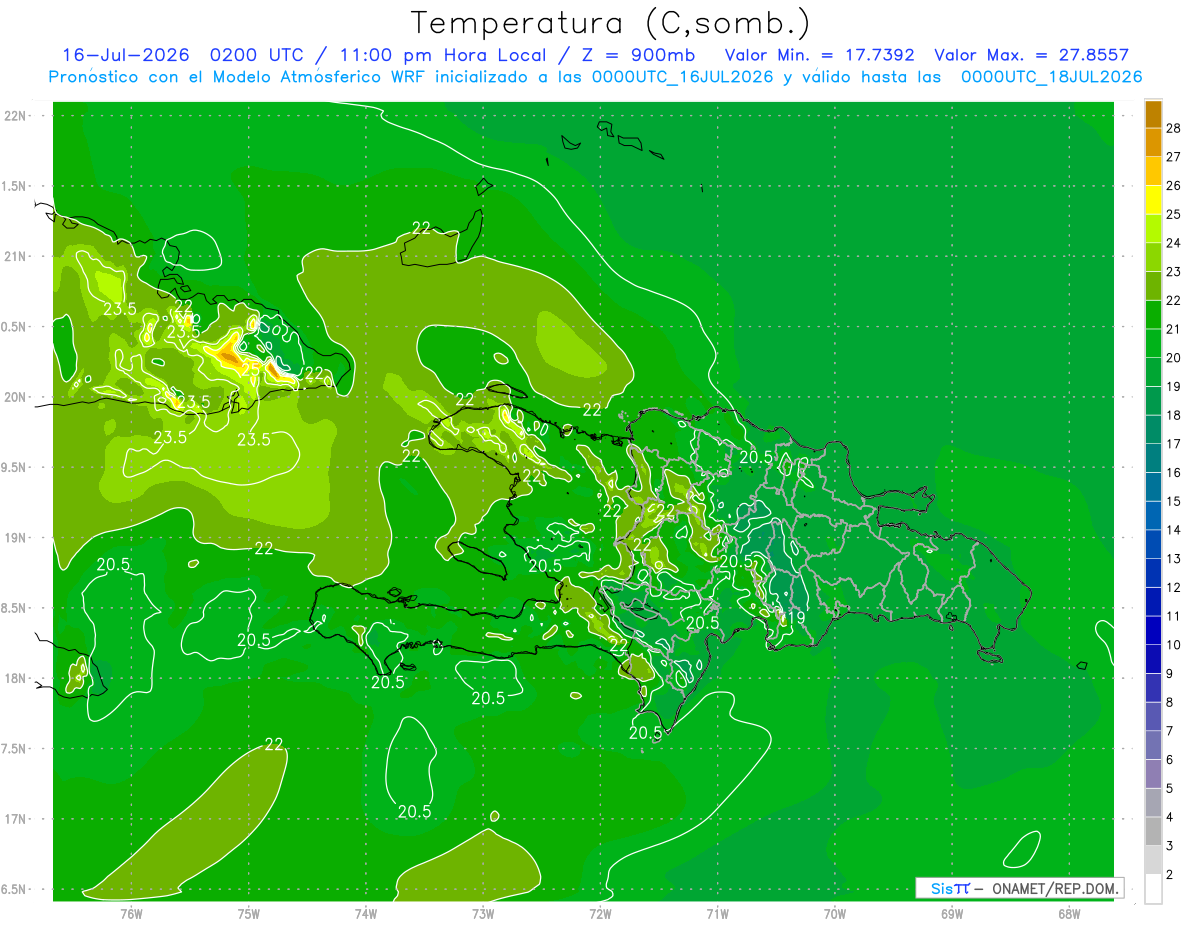Screen dimensions: 1200x927
Task: Click the colorbar label "28"
Action: [x=1174, y=128]
